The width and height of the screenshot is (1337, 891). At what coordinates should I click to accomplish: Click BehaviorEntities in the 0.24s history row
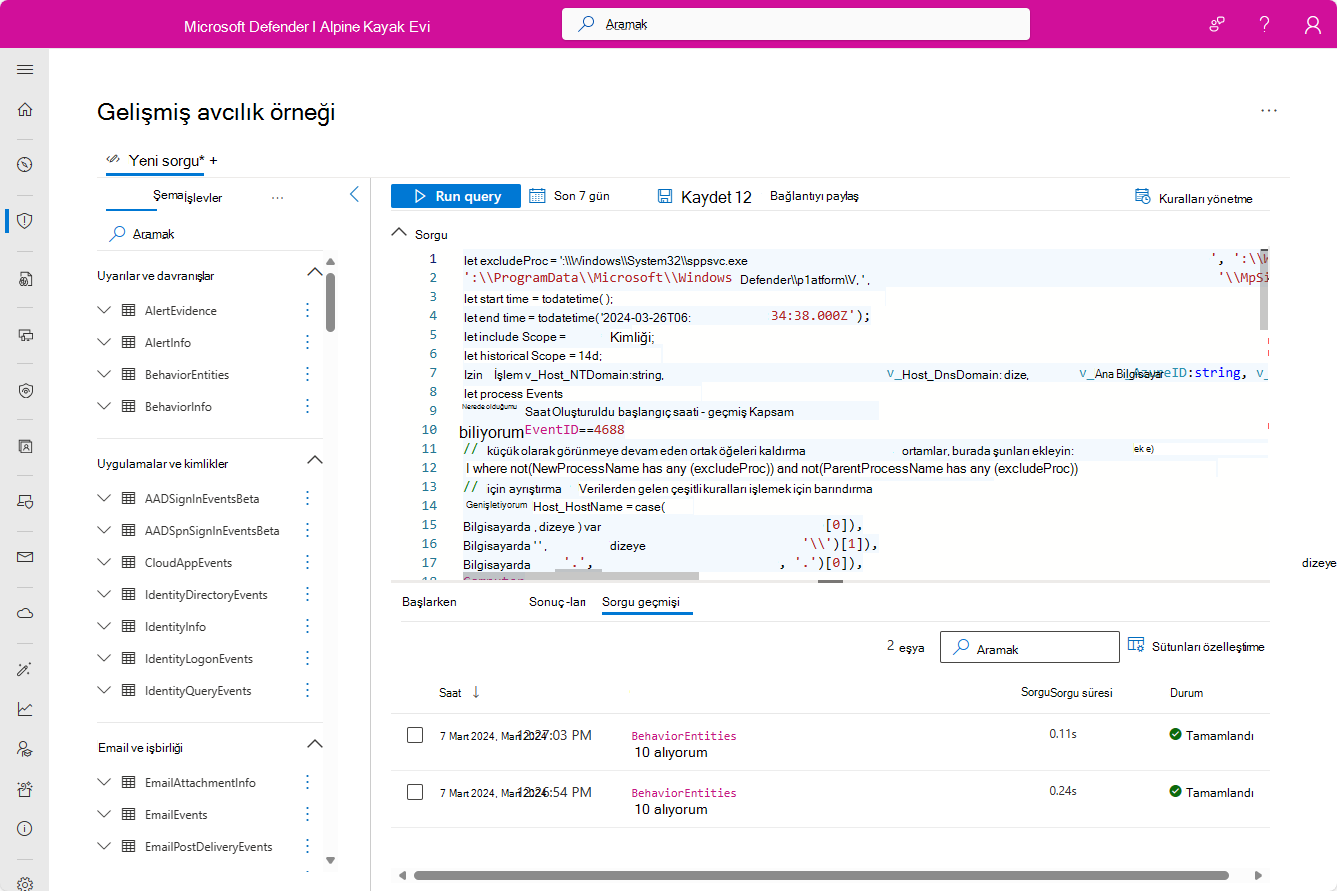click(x=684, y=792)
